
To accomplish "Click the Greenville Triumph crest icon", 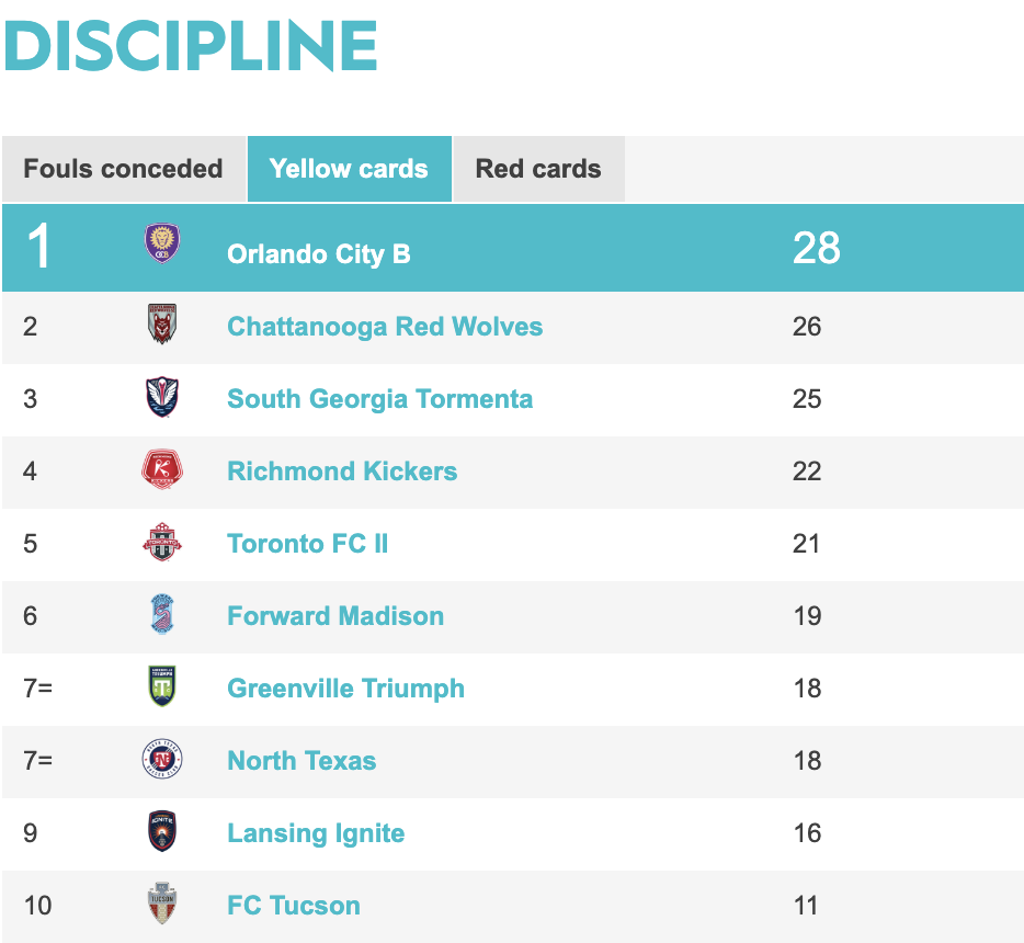I will coord(162,687).
